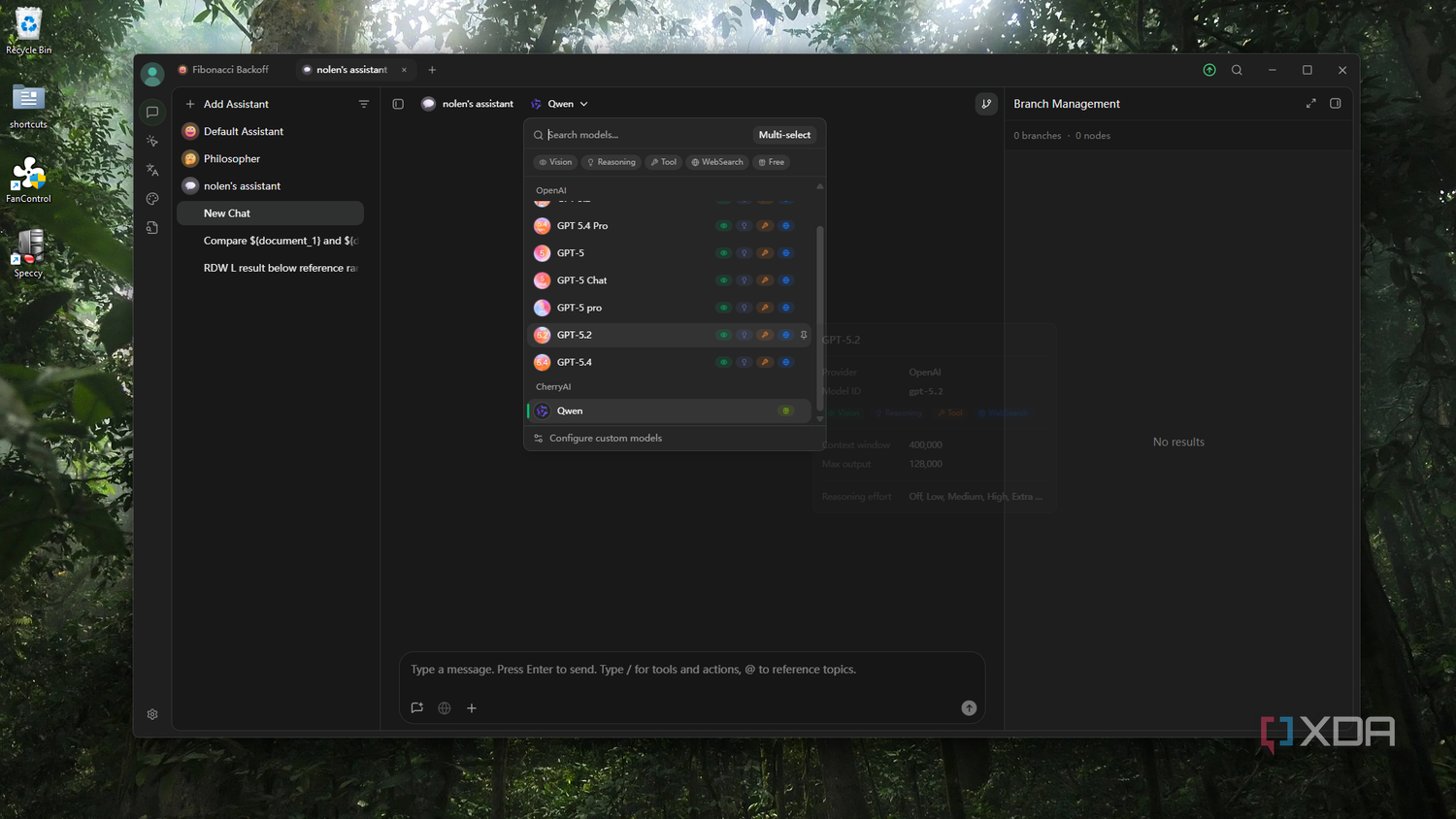Screen dimensions: 1456x819
Task: Select the GPT-5 model
Action: [670, 253]
